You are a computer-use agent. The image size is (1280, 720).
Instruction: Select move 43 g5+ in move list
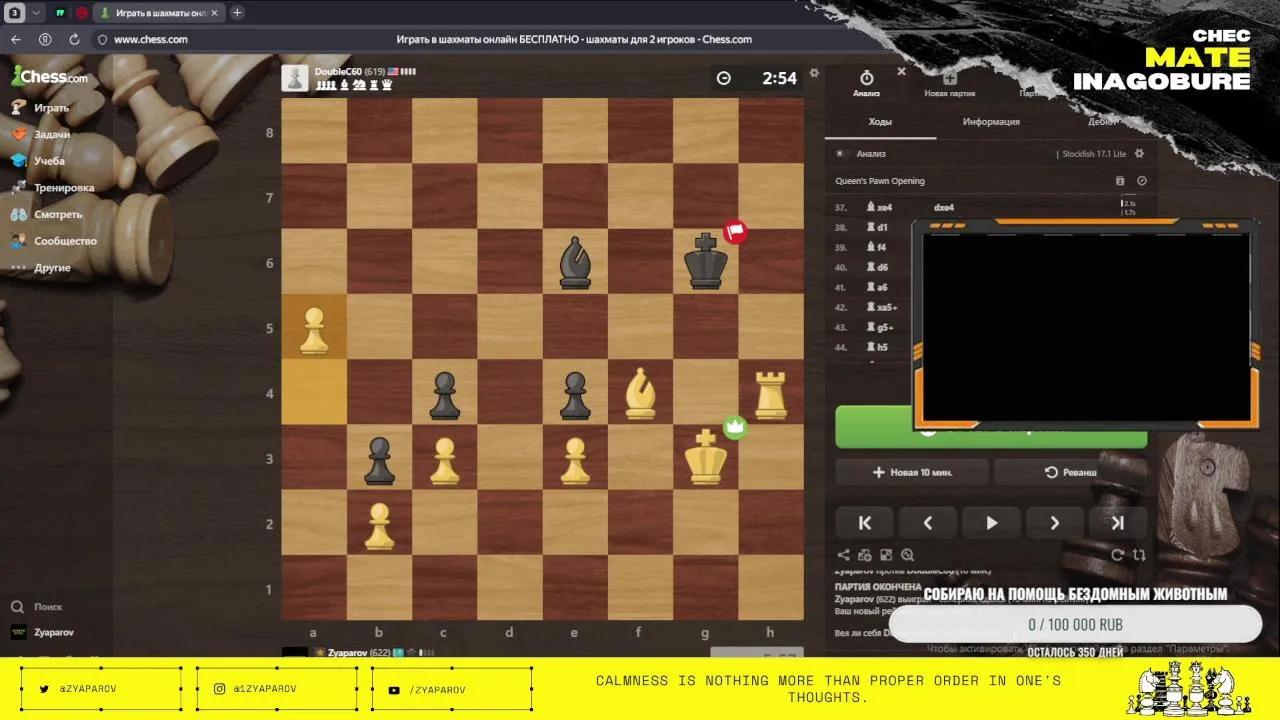pyautogui.click(x=879, y=327)
